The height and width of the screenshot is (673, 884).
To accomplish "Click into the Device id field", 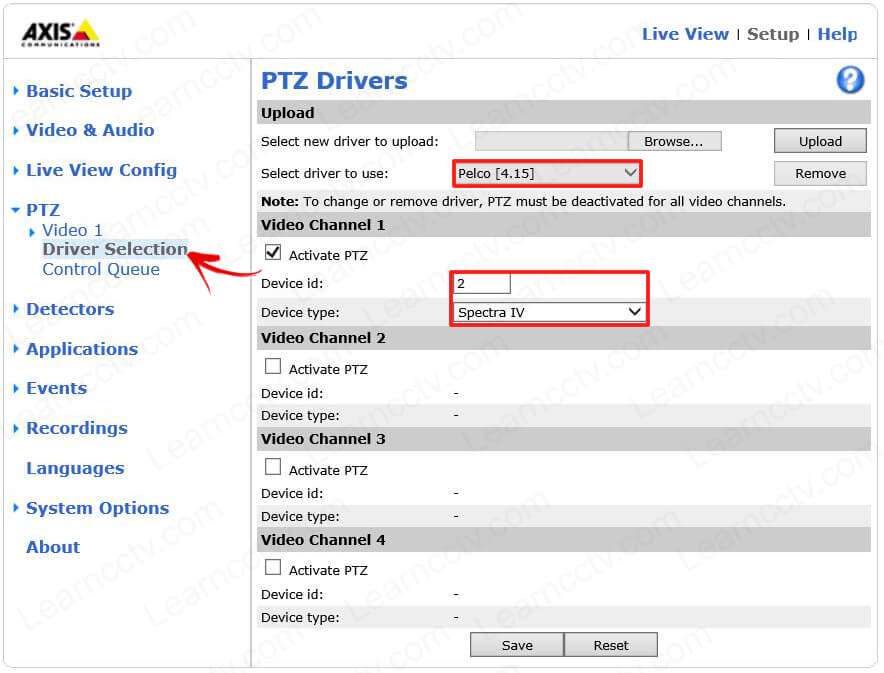I will click(x=482, y=284).
